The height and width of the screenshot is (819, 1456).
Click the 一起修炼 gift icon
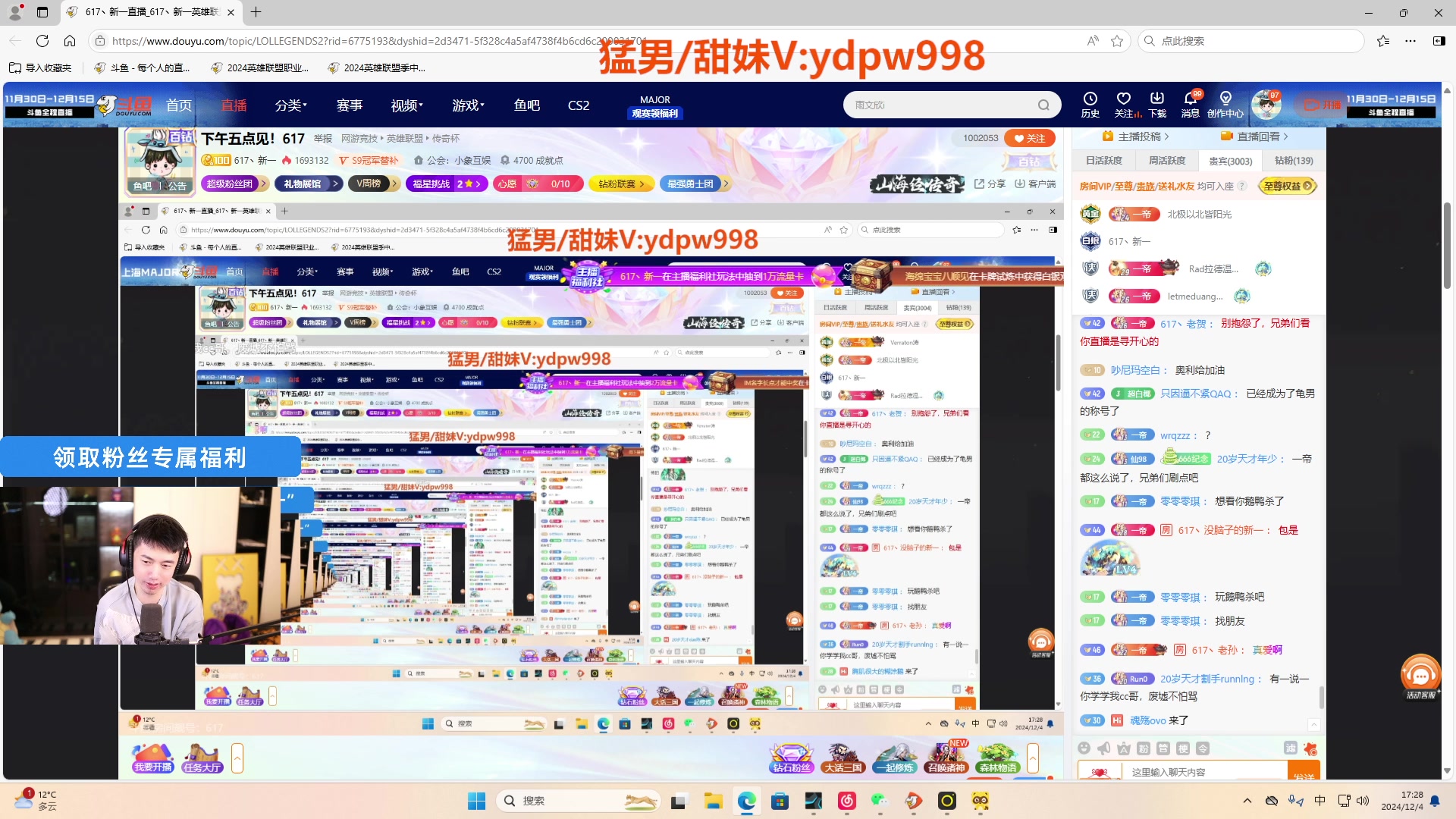pyautogui.click(x=895, y=758)
